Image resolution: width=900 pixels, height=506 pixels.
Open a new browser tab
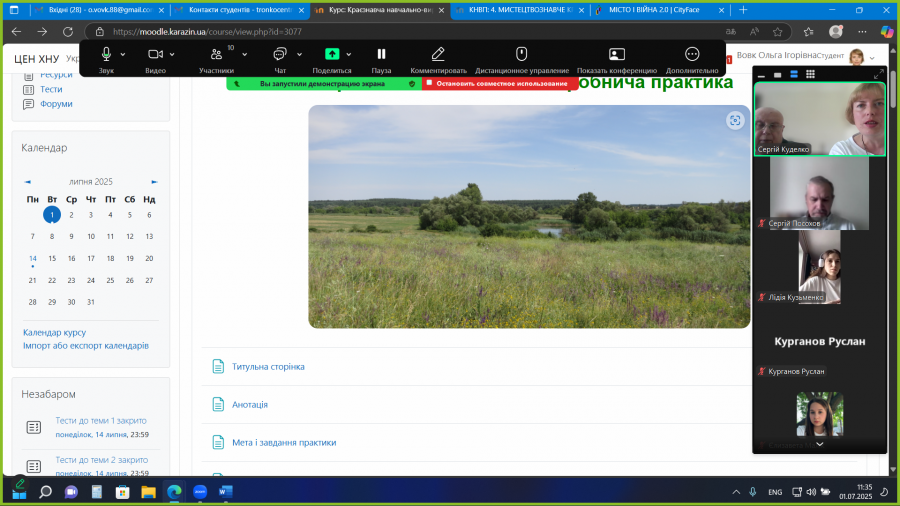pos(743,10)
